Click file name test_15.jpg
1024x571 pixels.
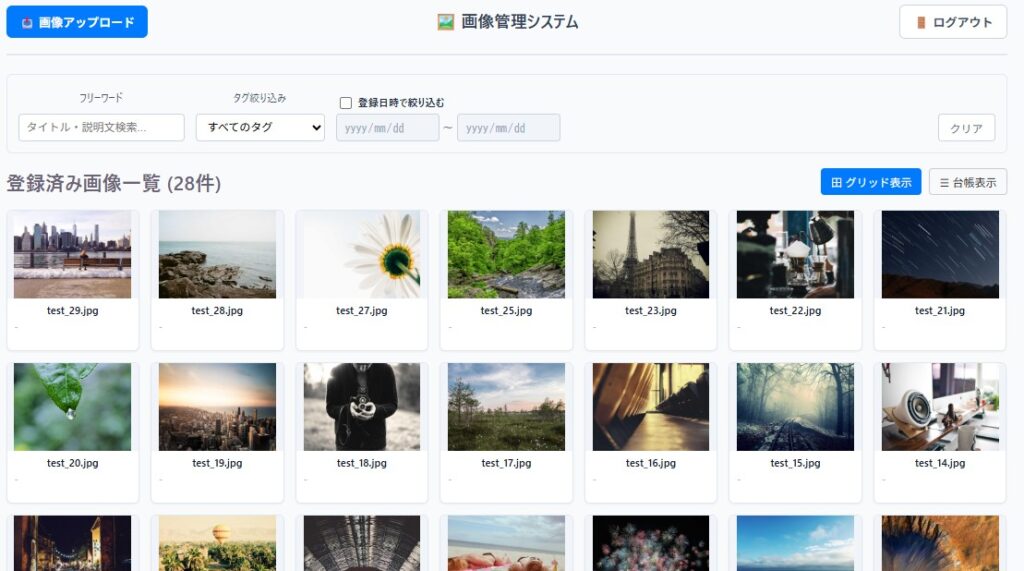(795, 463)
